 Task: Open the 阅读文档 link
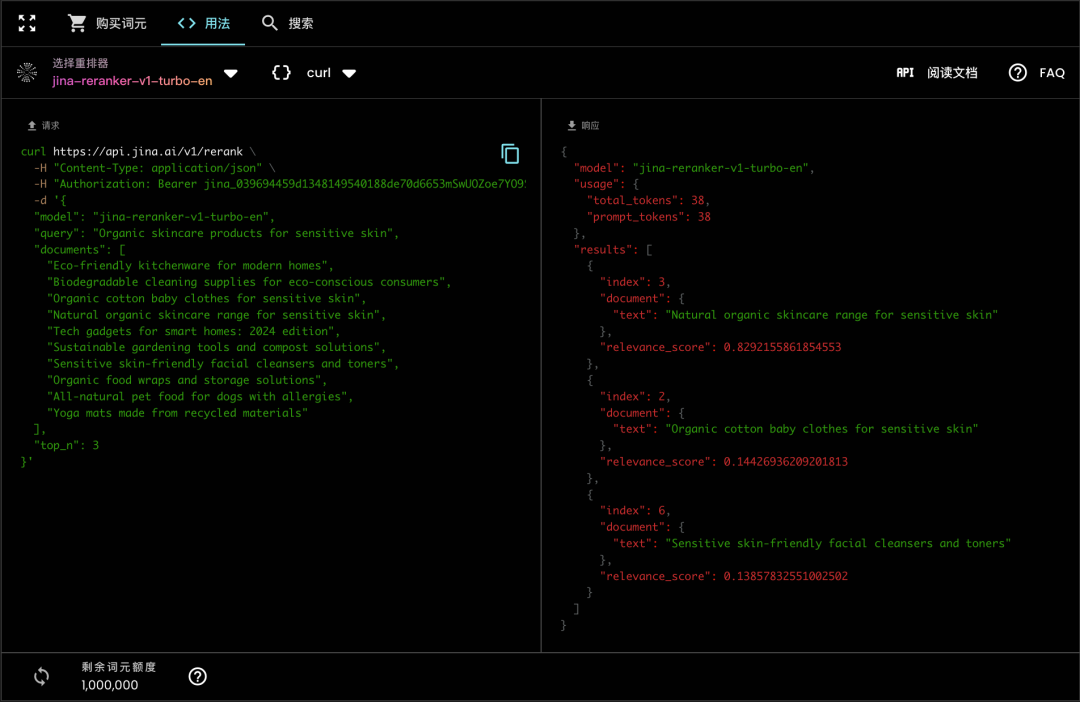point(952,73)
